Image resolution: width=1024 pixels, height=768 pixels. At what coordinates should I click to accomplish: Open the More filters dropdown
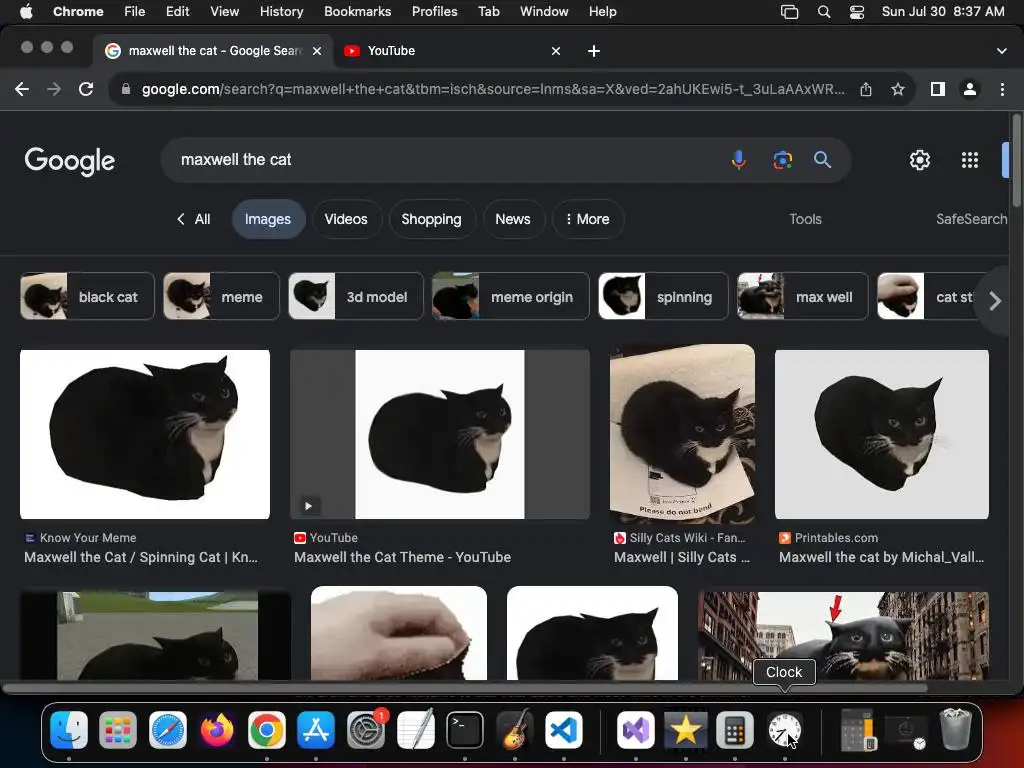[588, 219]
